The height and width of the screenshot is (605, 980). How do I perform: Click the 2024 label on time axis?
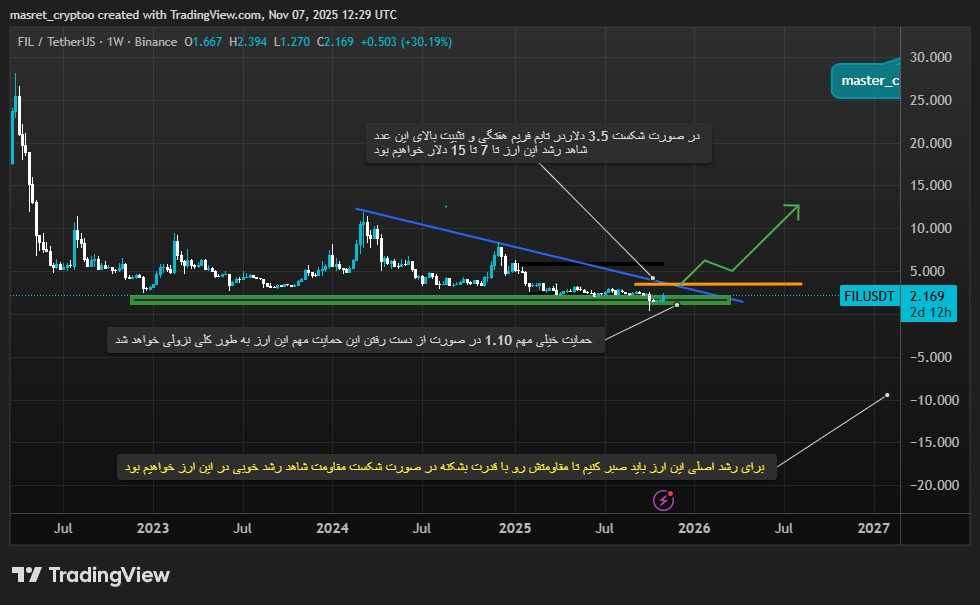coord(332,527)
